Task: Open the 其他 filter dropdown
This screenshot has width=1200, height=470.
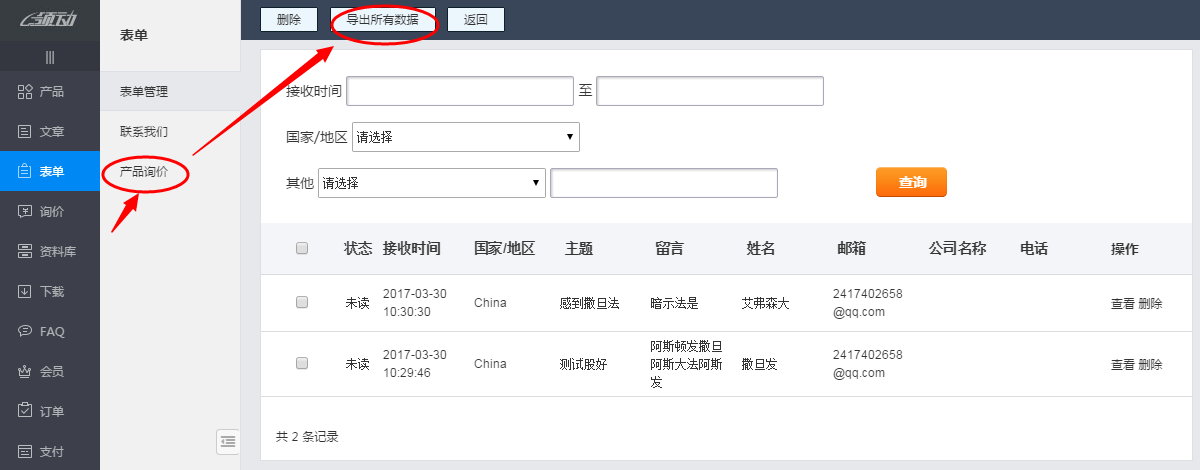Action: (x=431, y=183)
